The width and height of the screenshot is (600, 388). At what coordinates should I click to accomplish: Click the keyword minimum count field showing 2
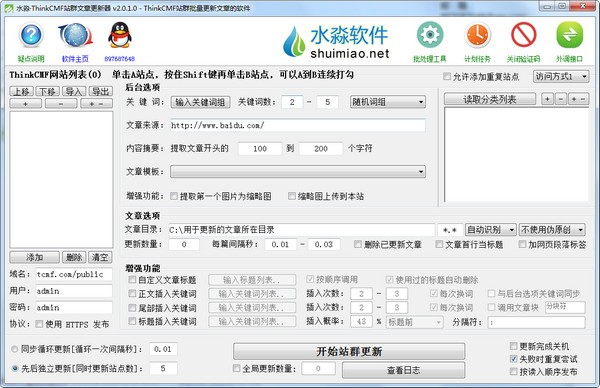292,102
